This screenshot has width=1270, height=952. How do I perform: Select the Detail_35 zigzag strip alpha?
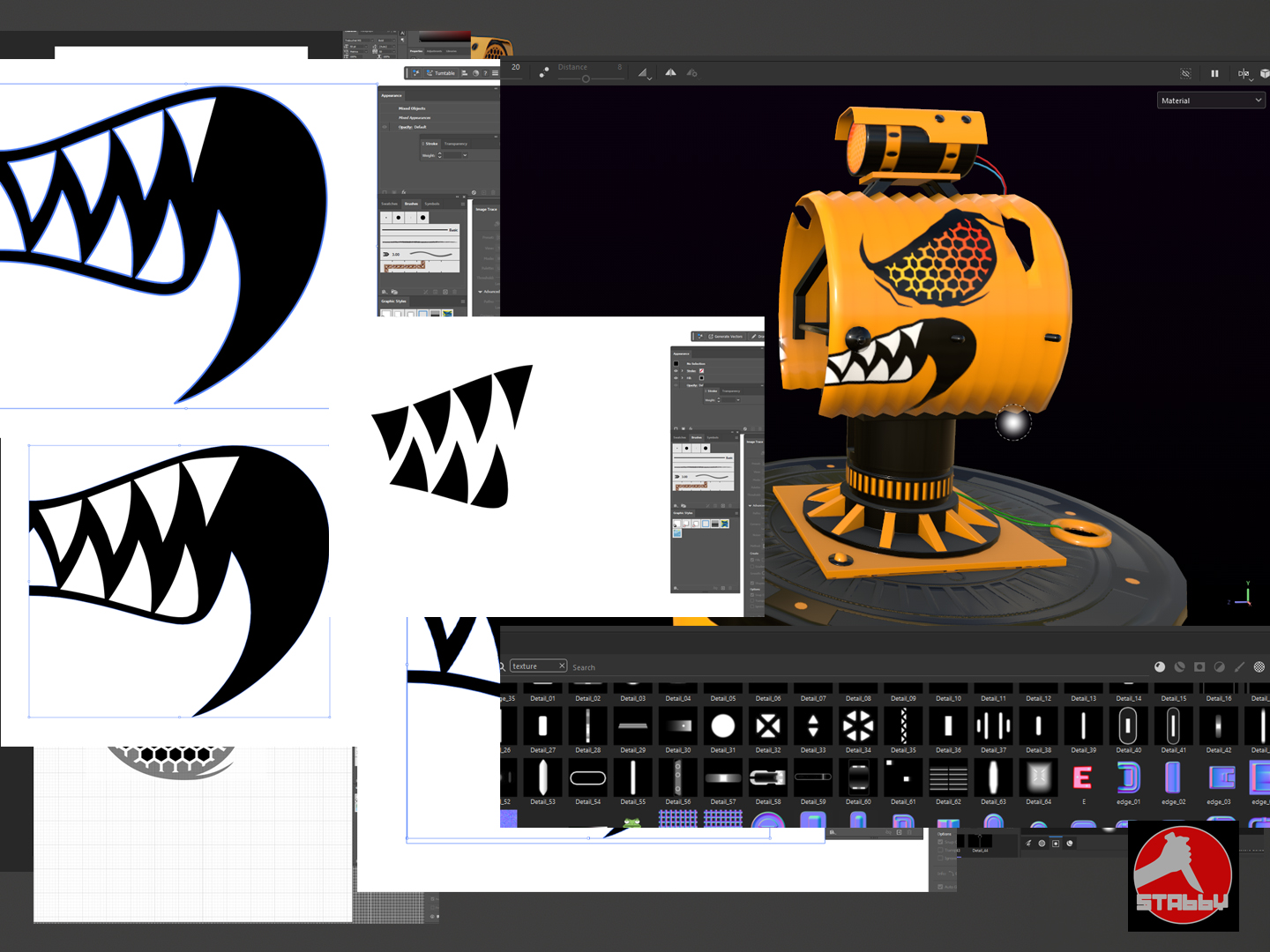pos(903,725)
